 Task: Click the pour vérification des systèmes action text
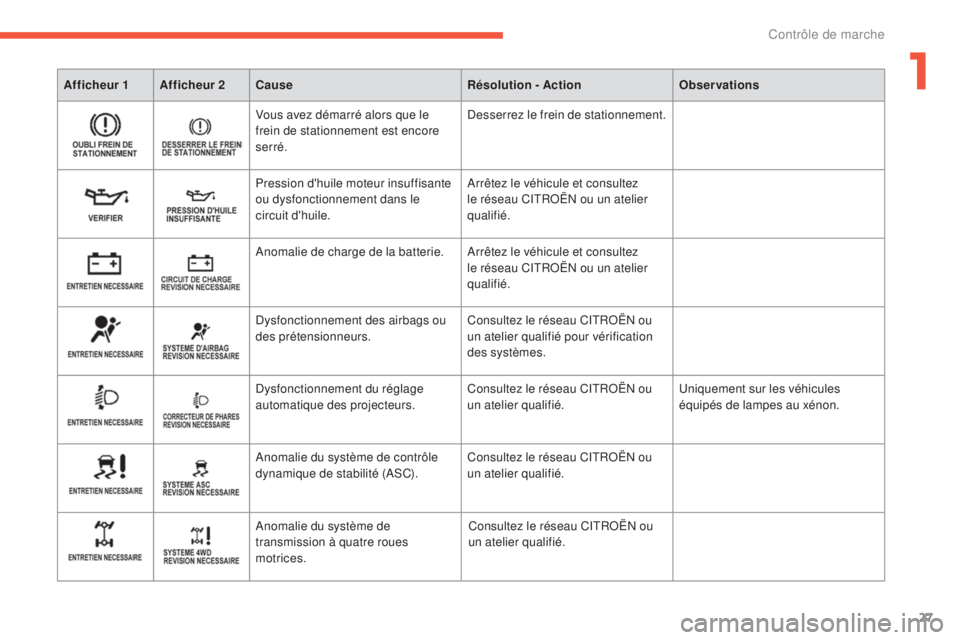[560, 336]
